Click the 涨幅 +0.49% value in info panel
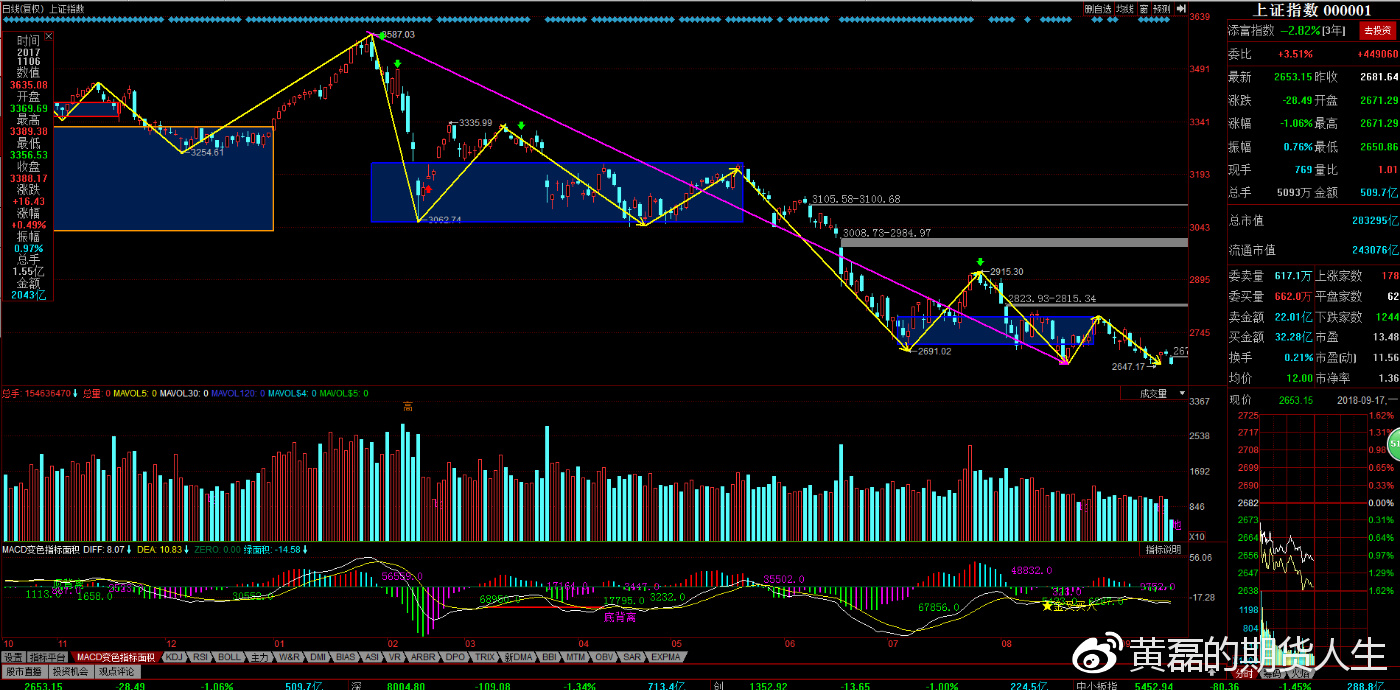 [x=28, y=225]
